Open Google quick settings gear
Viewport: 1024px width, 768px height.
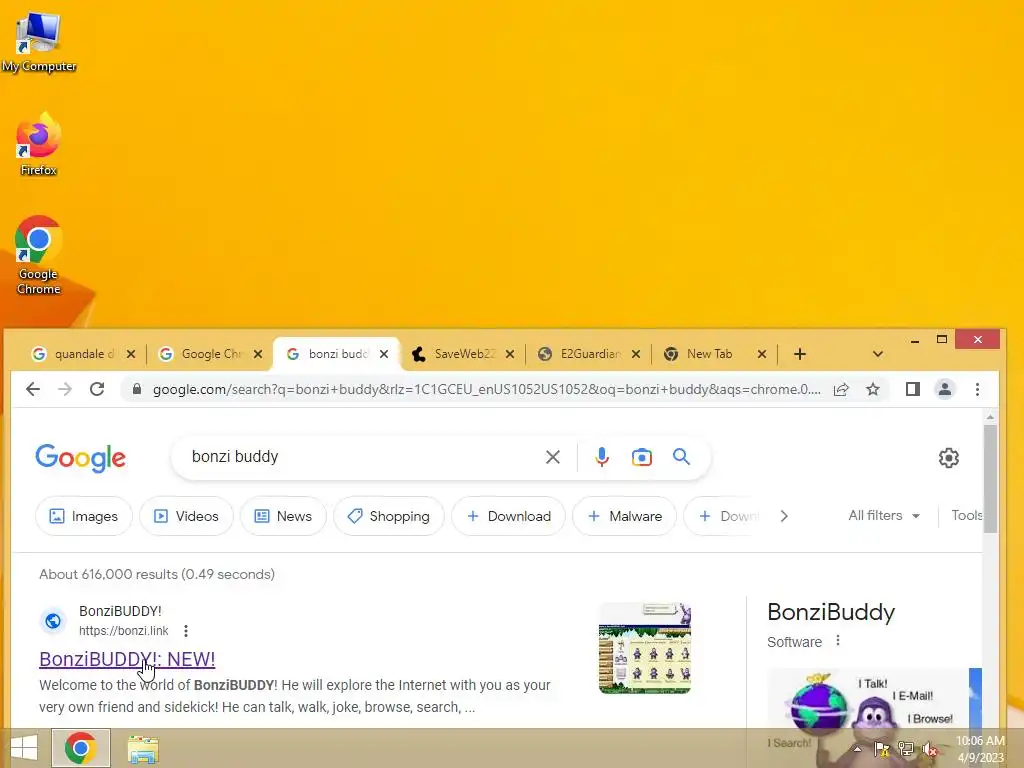948,458
